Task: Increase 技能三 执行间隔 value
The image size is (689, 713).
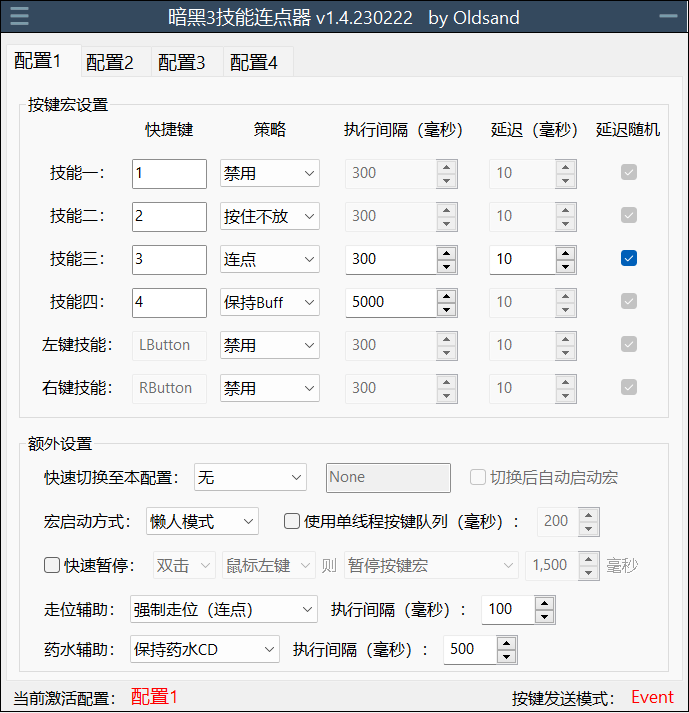Action: (x=447, y=253)
